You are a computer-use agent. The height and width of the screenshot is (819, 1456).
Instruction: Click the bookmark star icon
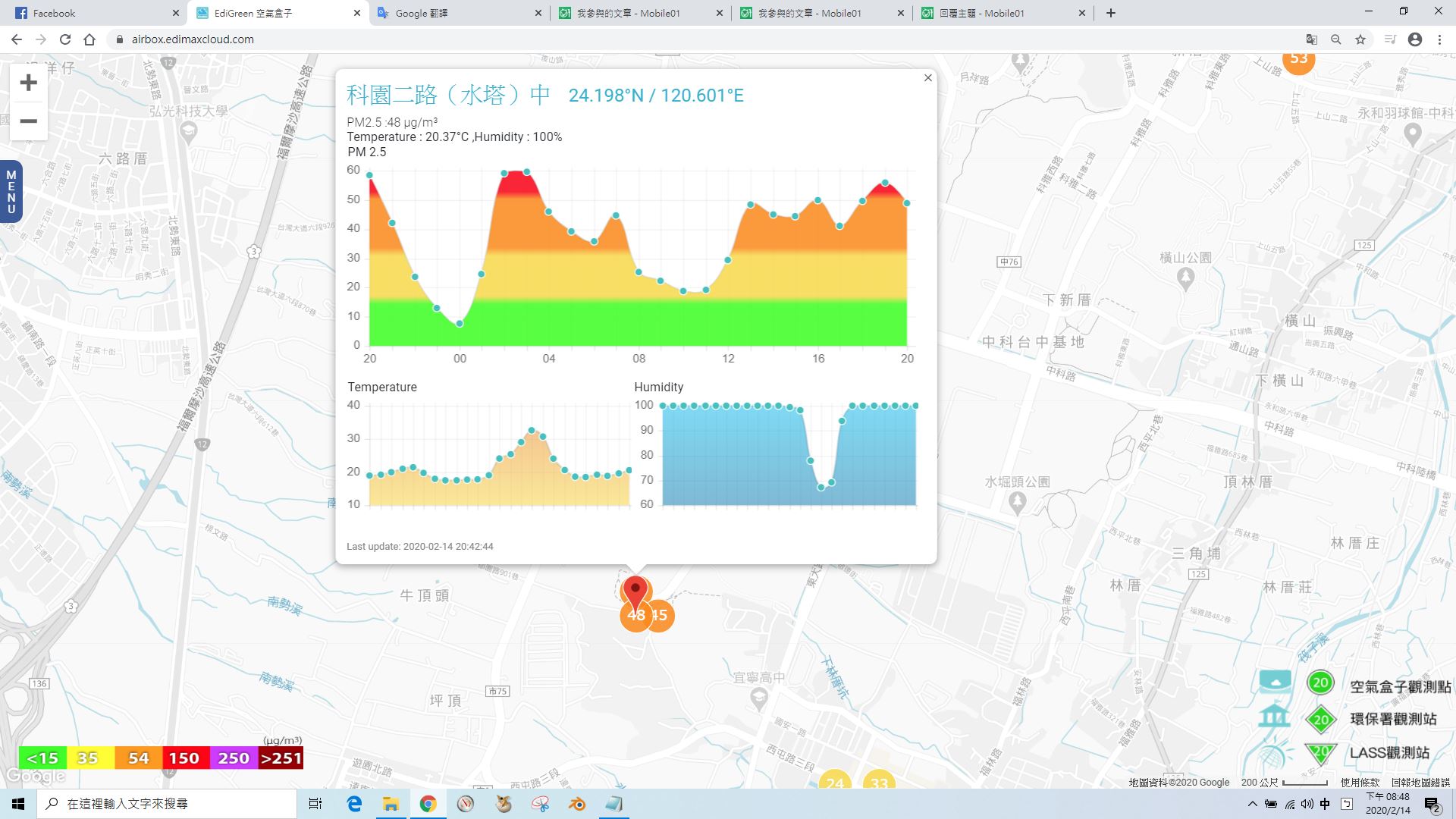click(x=1360, y=39)
